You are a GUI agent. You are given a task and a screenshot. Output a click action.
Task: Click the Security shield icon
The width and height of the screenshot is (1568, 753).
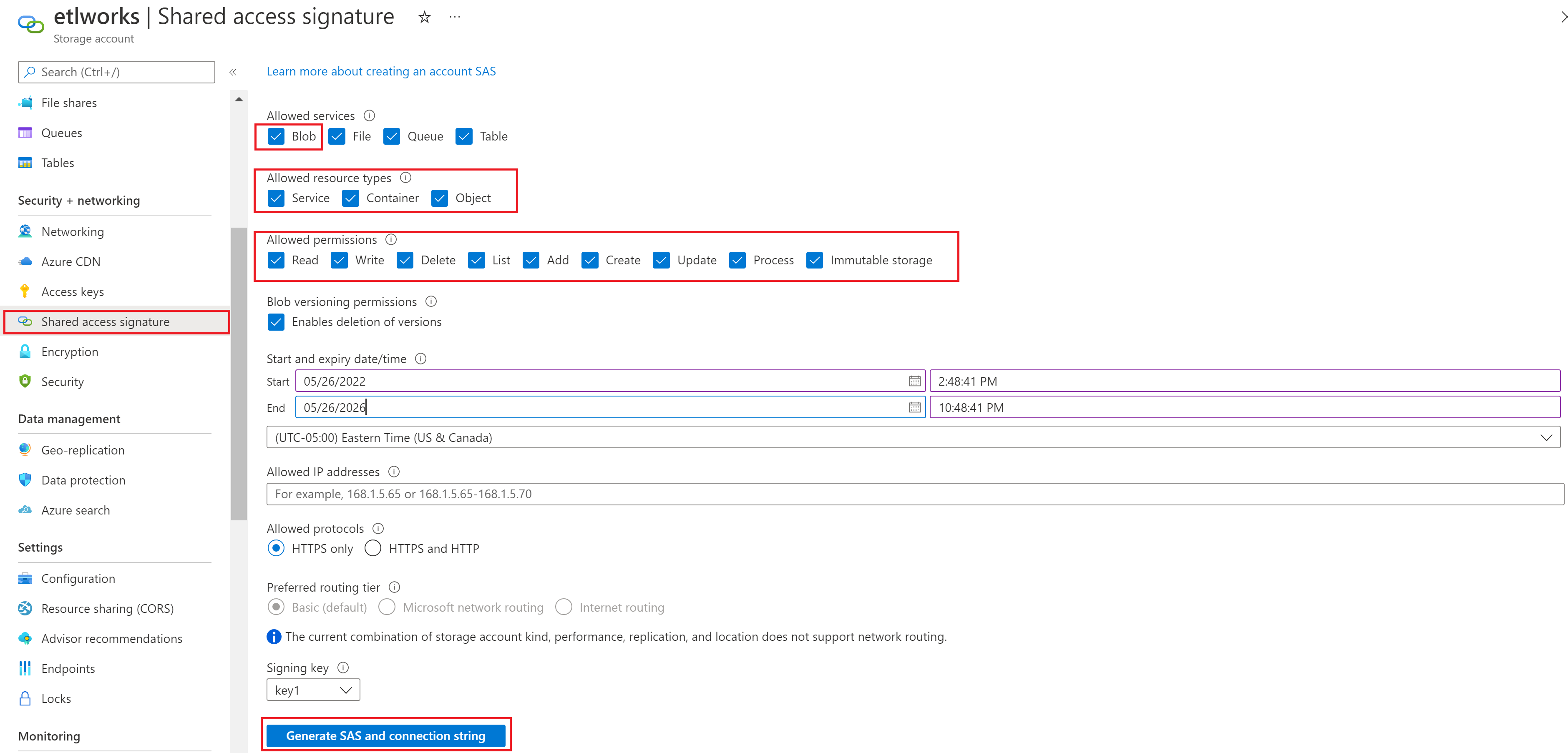point(25,382)
